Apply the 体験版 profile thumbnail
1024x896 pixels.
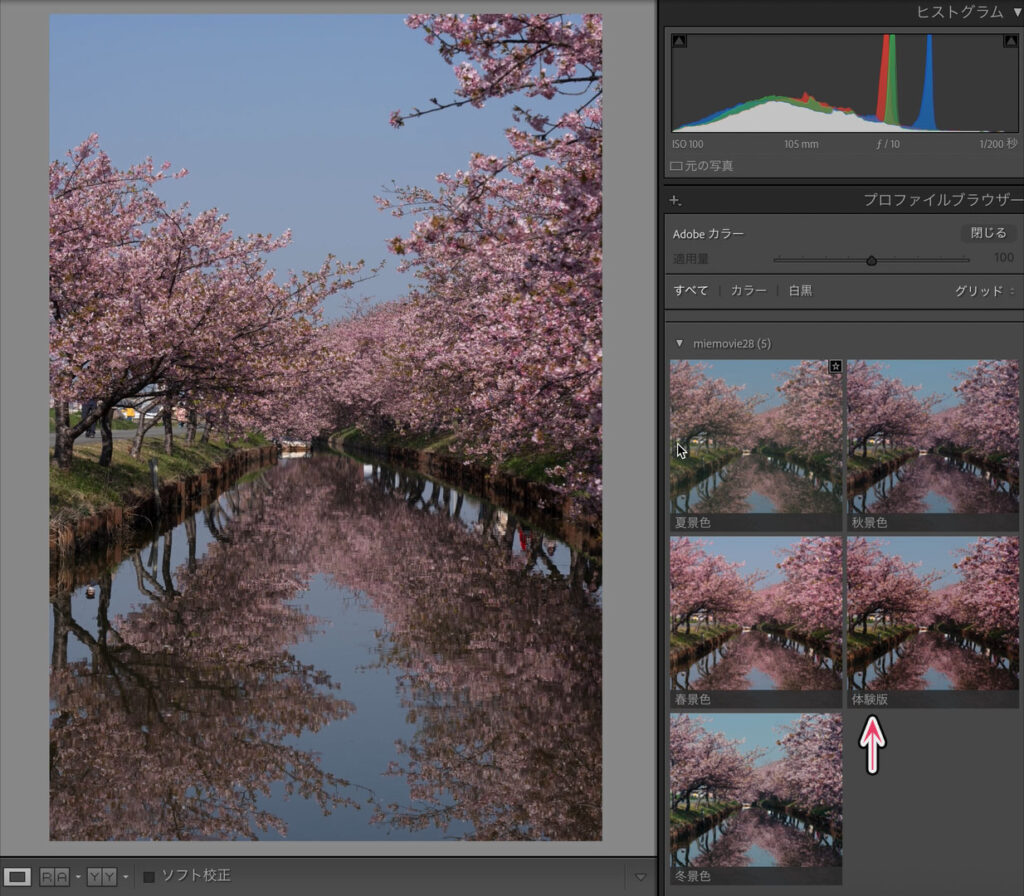[932, 613]
